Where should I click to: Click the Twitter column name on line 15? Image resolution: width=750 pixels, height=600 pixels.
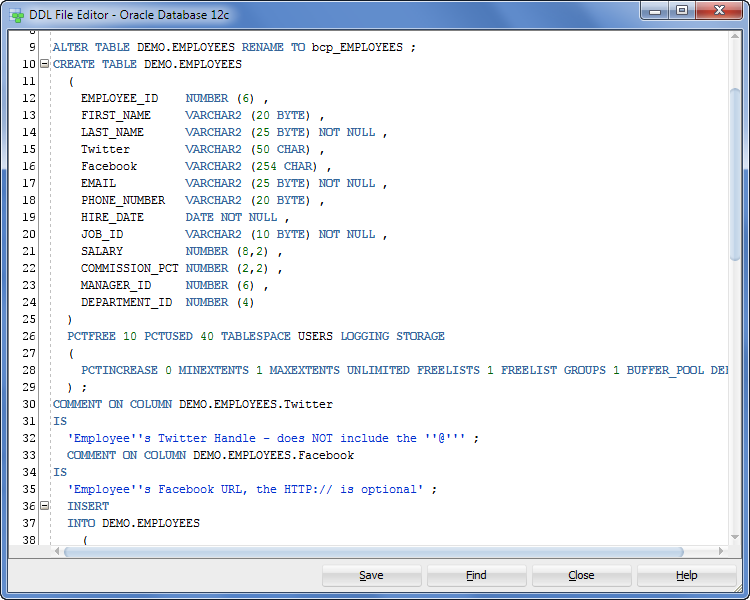[x=105, y=149]
